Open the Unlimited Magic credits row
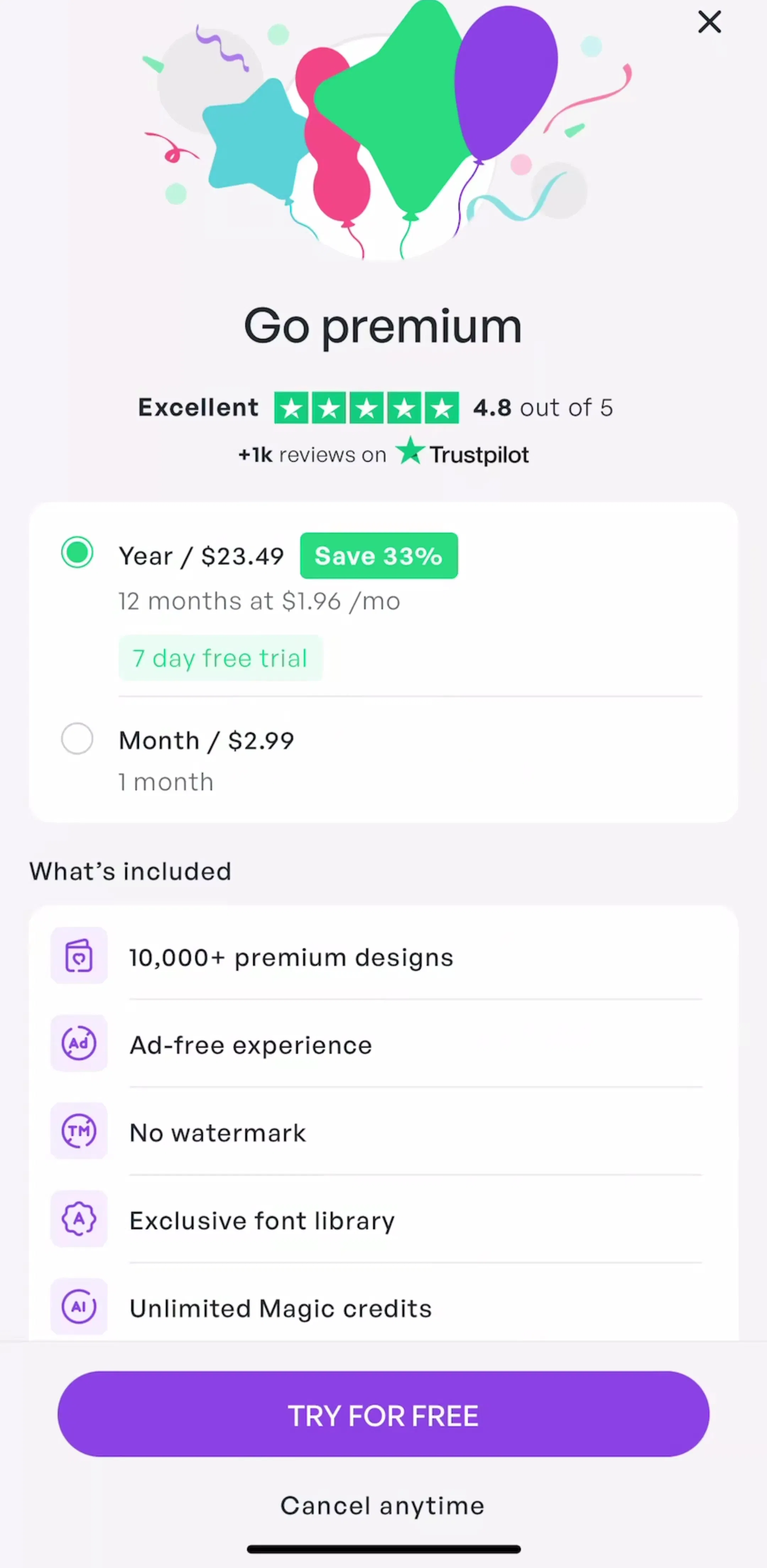Viewport: 767px width, 1568px height. tap(383, 1306)
